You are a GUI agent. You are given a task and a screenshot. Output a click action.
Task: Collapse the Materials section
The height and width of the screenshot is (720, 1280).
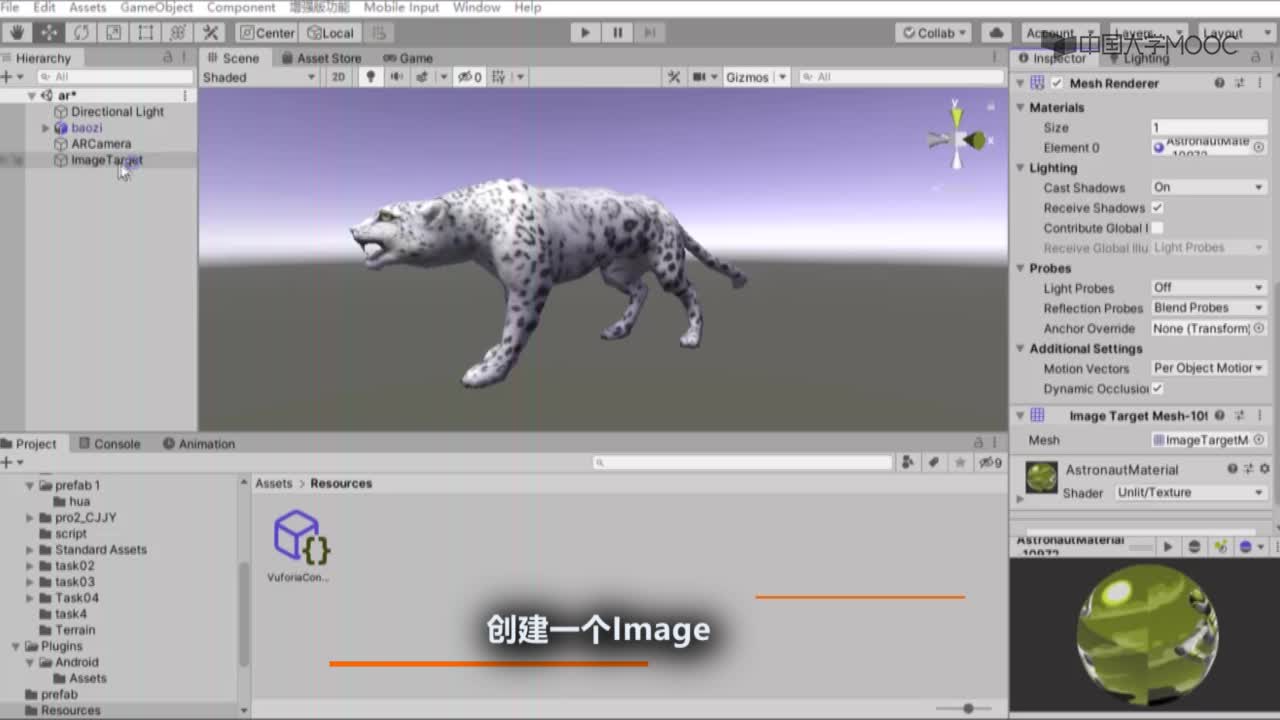click(x=1021, y=107)
